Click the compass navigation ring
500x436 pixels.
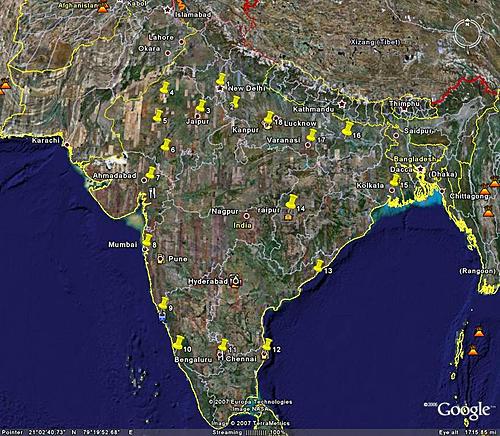pyautogui.click(x=467, y=33)
